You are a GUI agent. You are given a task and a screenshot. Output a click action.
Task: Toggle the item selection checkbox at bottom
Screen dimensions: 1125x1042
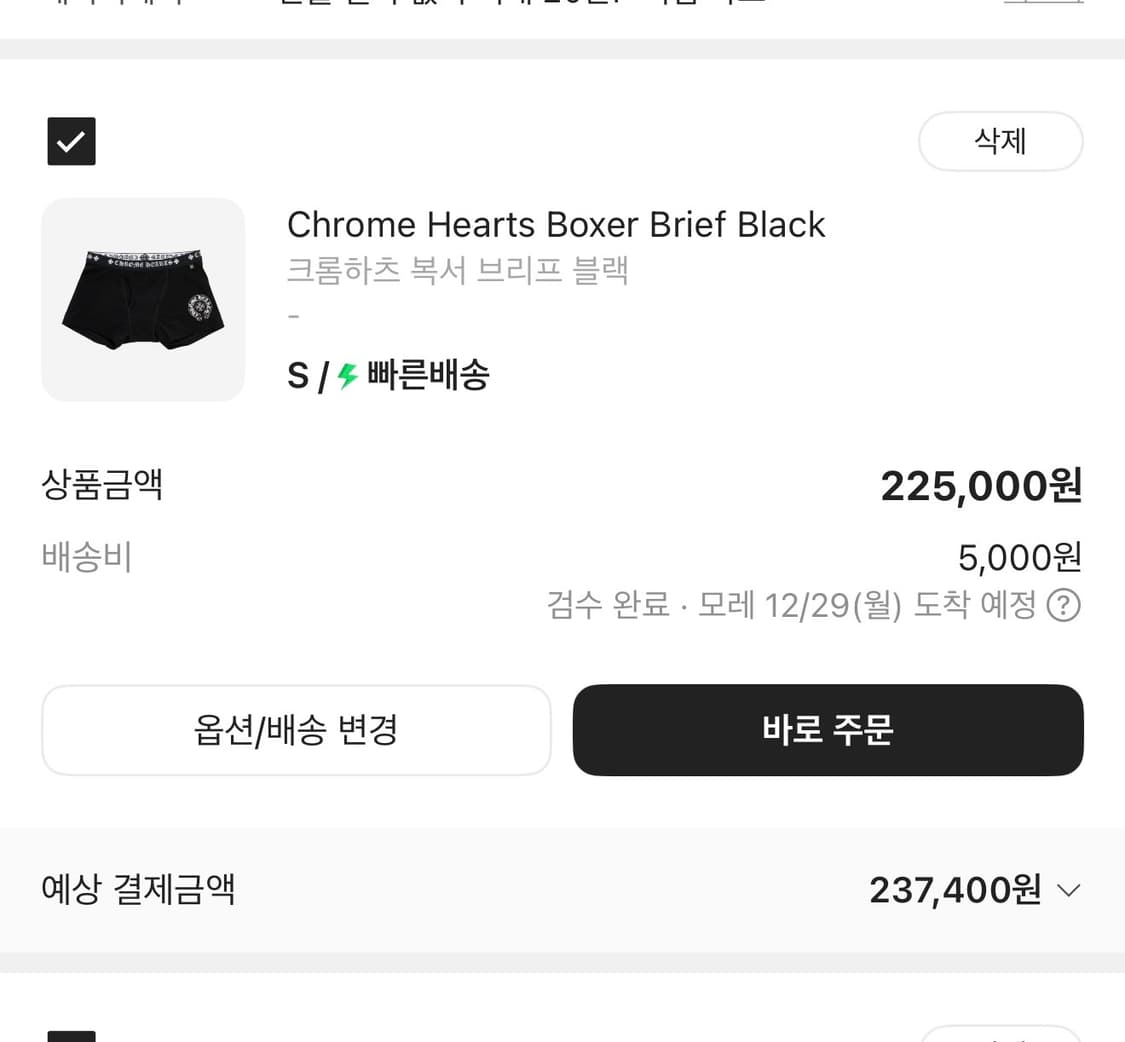point(71,1035)
